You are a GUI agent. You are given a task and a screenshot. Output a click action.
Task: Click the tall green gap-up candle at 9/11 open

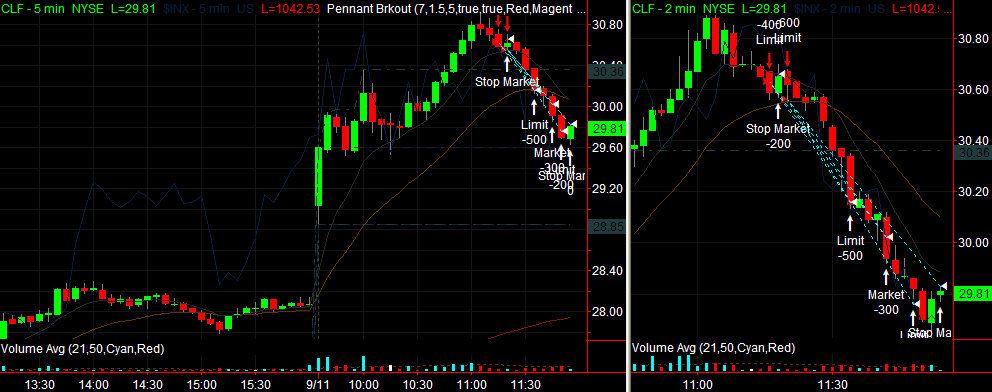pos(319,176)
